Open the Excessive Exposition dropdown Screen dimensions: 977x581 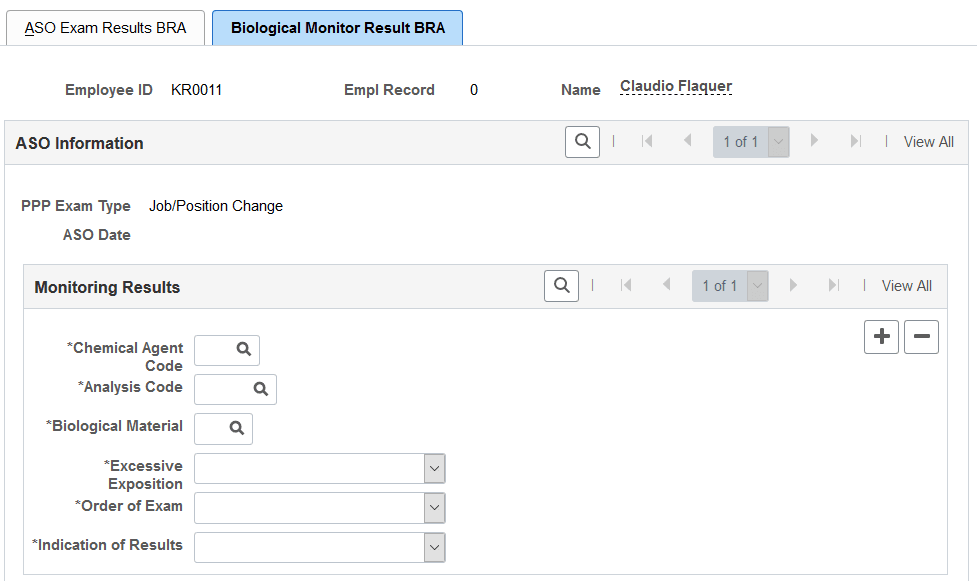coord(434,468)
